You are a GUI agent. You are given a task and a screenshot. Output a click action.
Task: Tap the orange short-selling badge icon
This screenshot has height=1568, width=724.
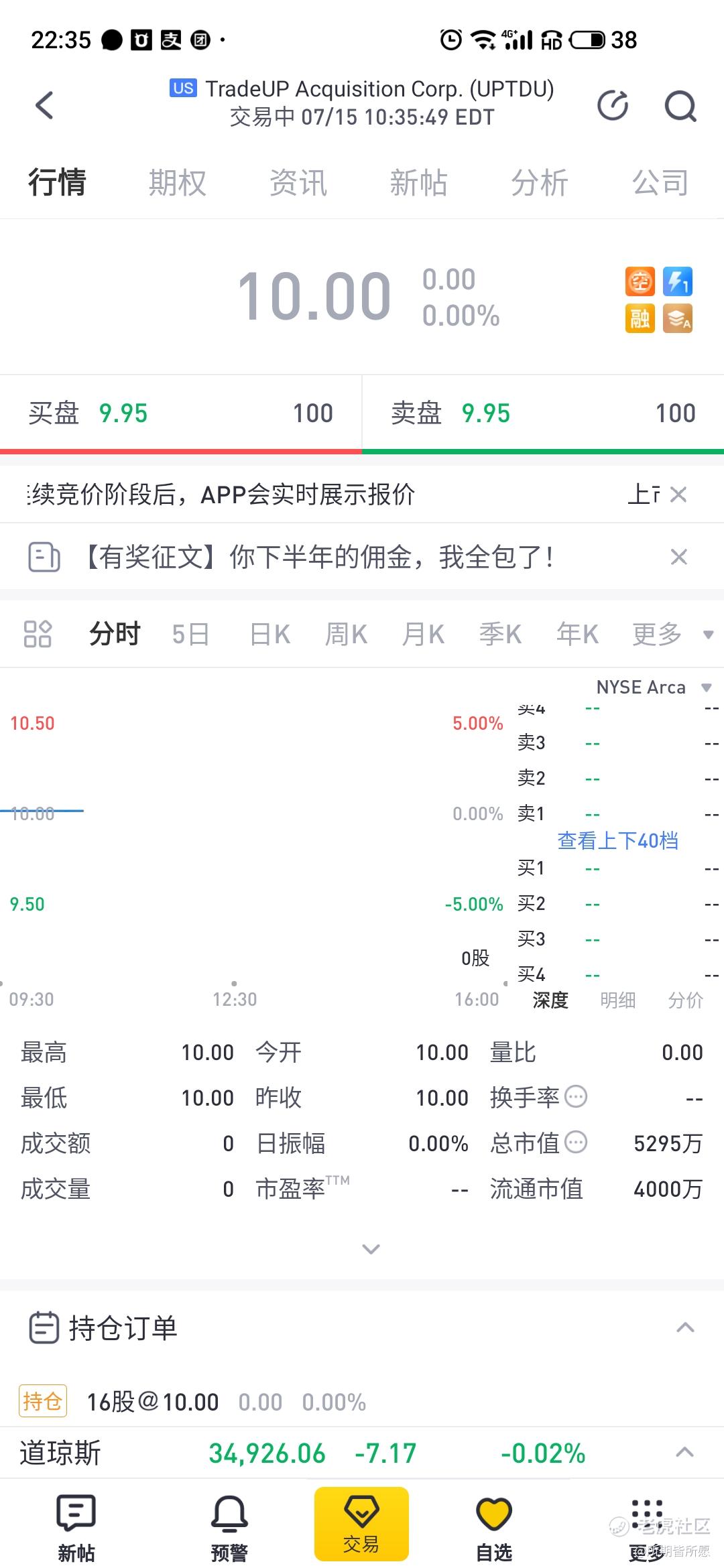coord(640,281)
